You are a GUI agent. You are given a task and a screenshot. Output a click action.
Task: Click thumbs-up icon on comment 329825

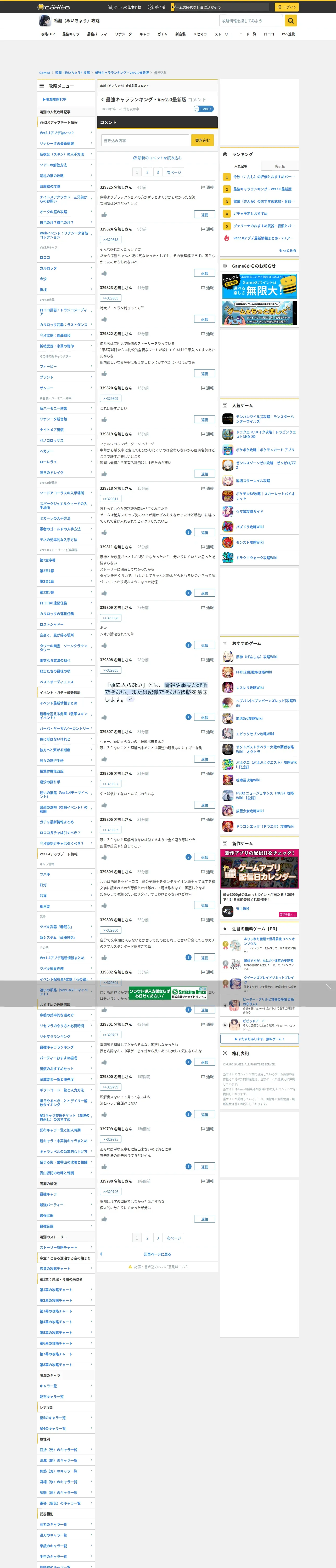pyautogui.click(x=104, y=214)
